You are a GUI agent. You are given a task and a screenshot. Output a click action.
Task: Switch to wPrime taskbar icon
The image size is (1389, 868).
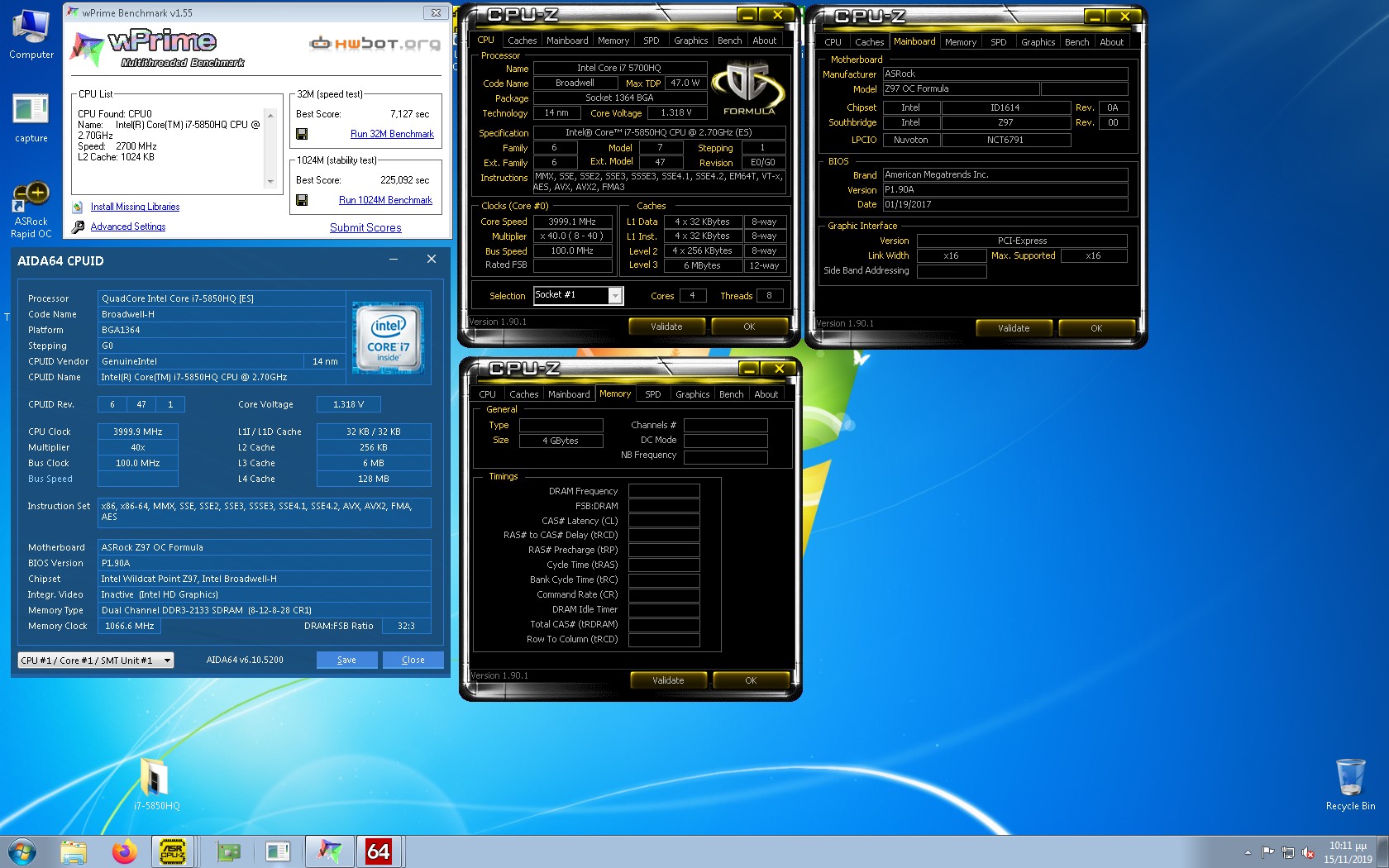point(328,851)
